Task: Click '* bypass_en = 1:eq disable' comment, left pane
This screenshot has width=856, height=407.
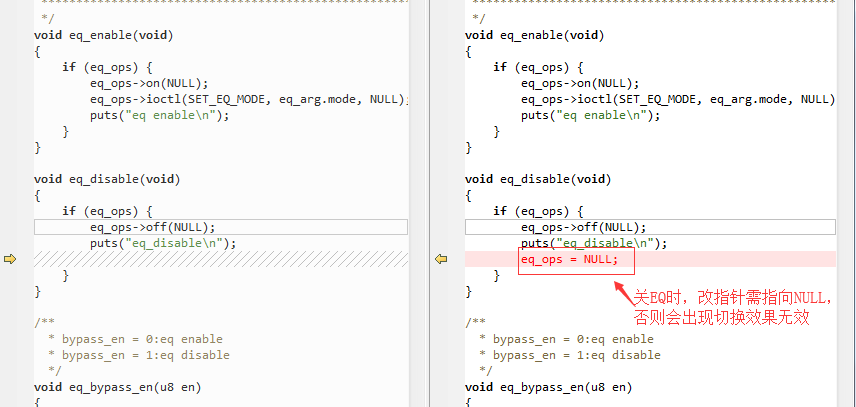Action: click(x=139, y=355)
